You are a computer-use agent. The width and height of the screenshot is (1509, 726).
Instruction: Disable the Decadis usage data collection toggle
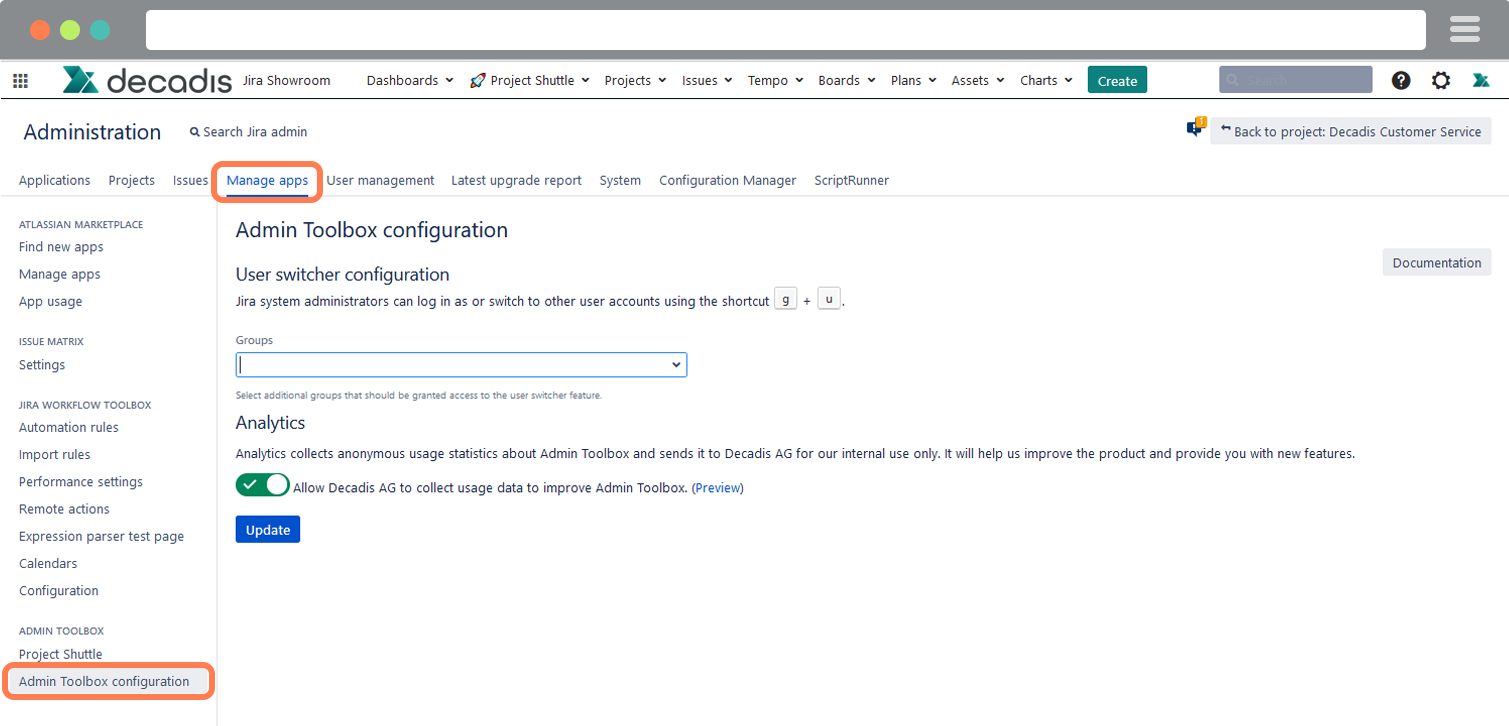262,484
